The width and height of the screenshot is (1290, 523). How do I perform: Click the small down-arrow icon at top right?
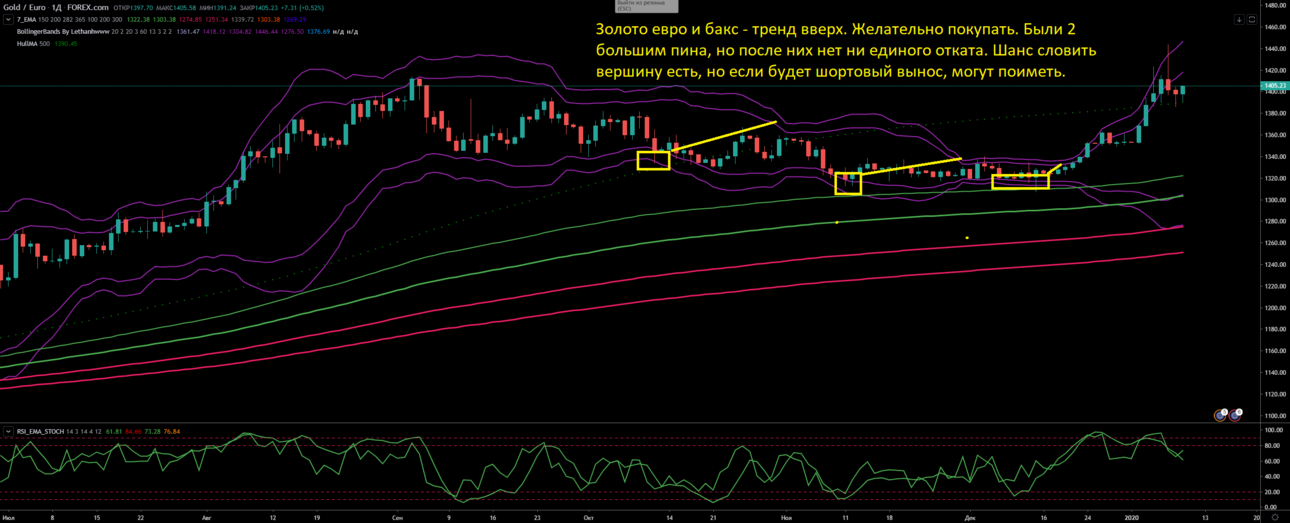point(1239,19)
